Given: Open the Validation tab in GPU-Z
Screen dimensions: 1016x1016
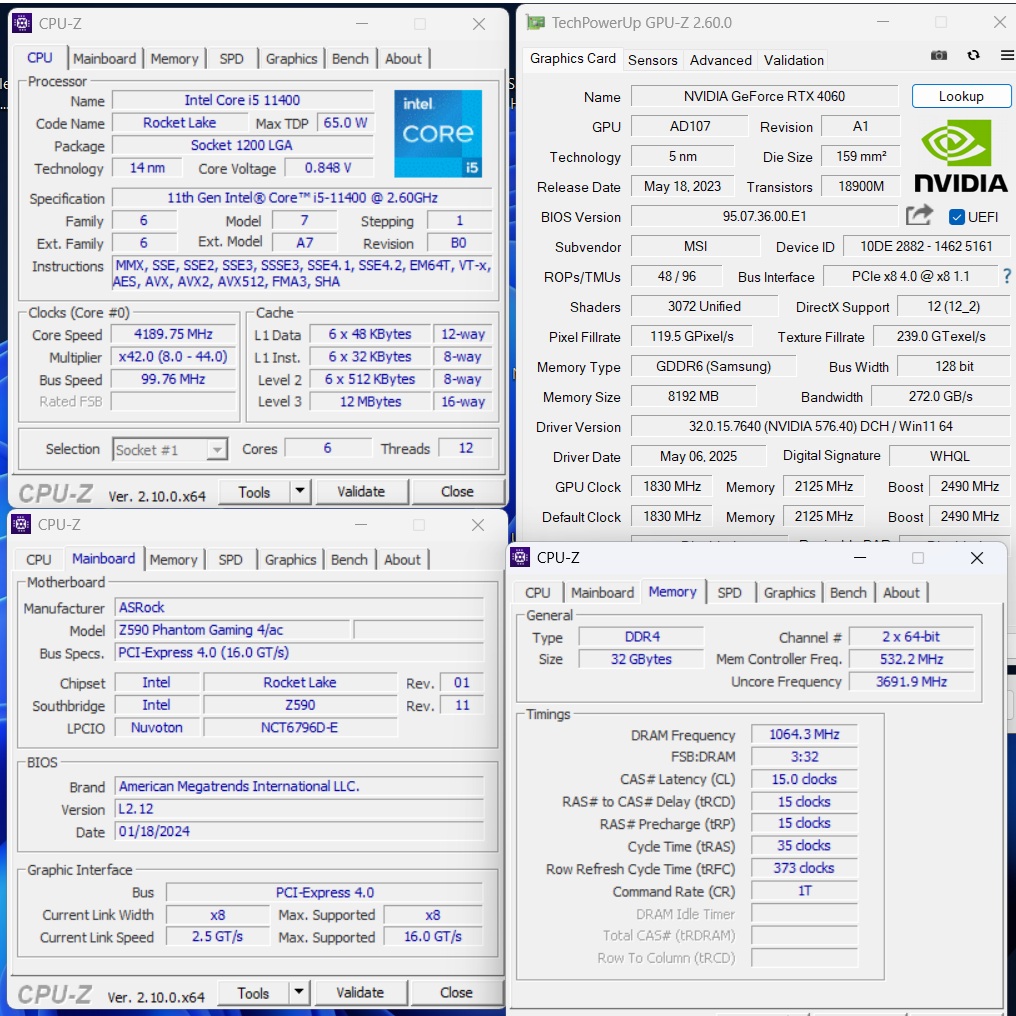Looking at the screenshot, I should 794,60.
